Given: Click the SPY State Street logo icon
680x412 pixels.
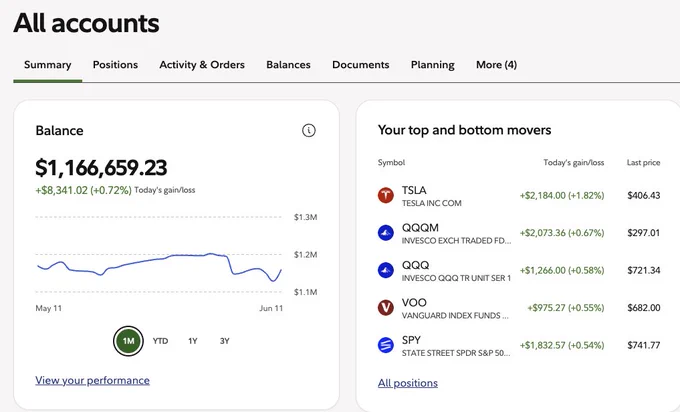Looking at the screenshot, I should click(386, 345).
